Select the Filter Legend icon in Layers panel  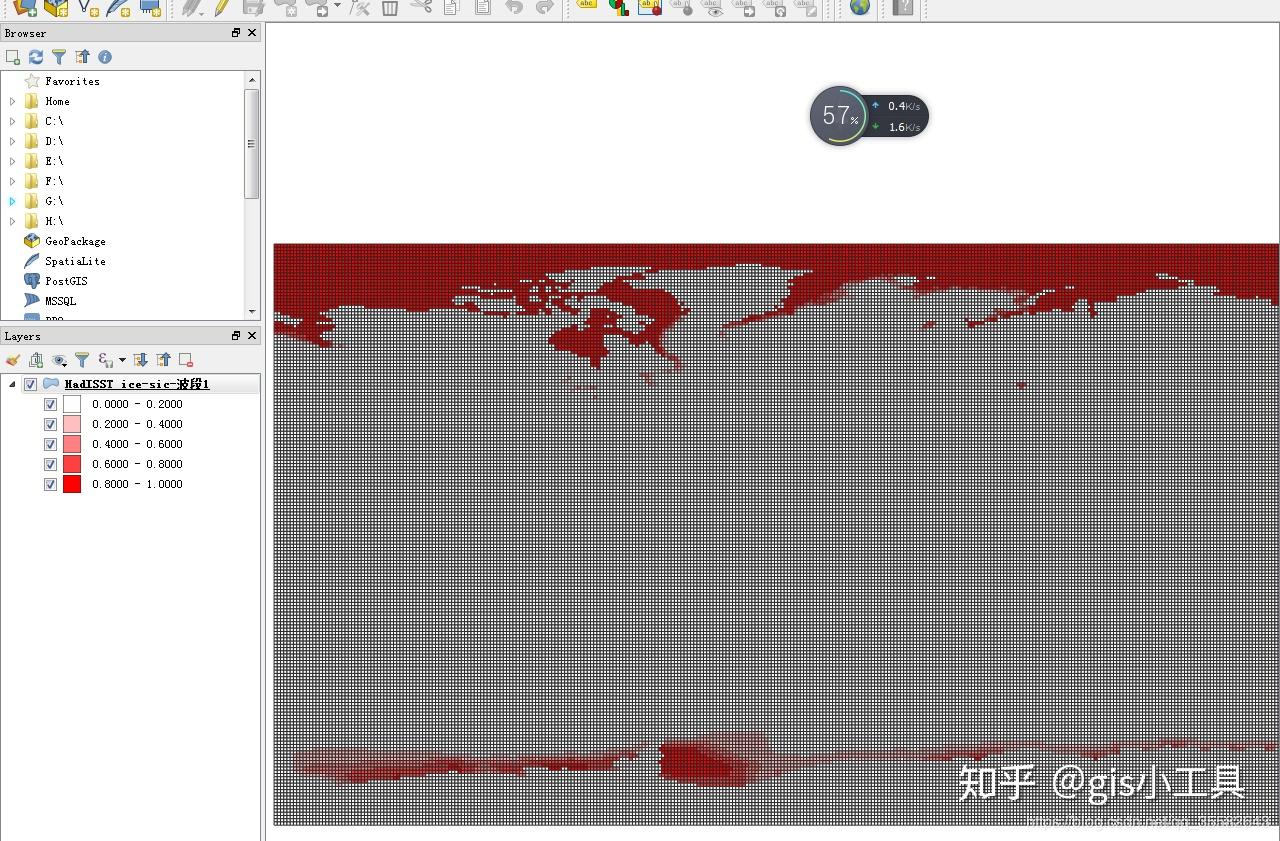(82, 360)
